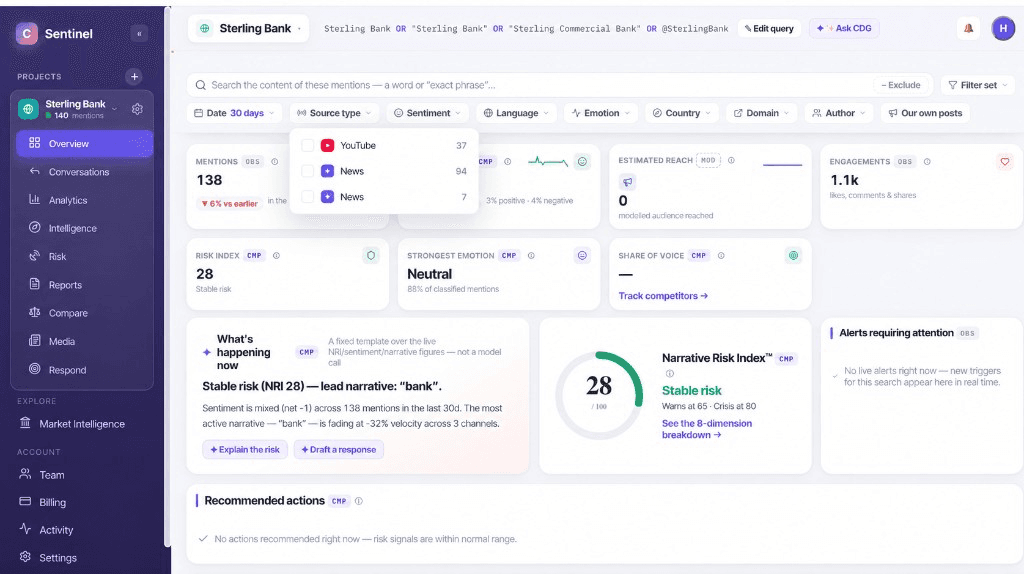Click the globe icon next to the Sterling Bank title
The width and height of the screenshot is (1024, 574).
[x=205, y=29]
